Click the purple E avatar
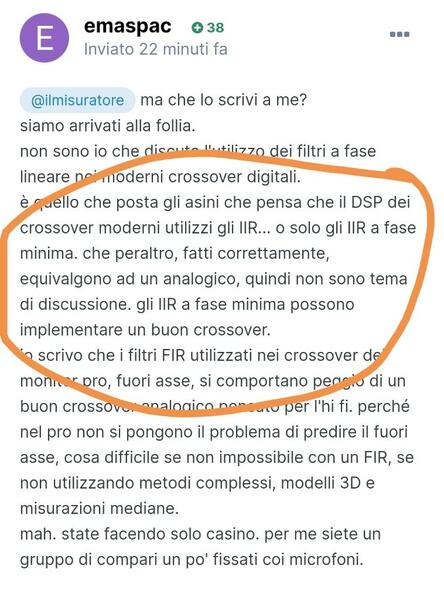 (x=44, y=38)
